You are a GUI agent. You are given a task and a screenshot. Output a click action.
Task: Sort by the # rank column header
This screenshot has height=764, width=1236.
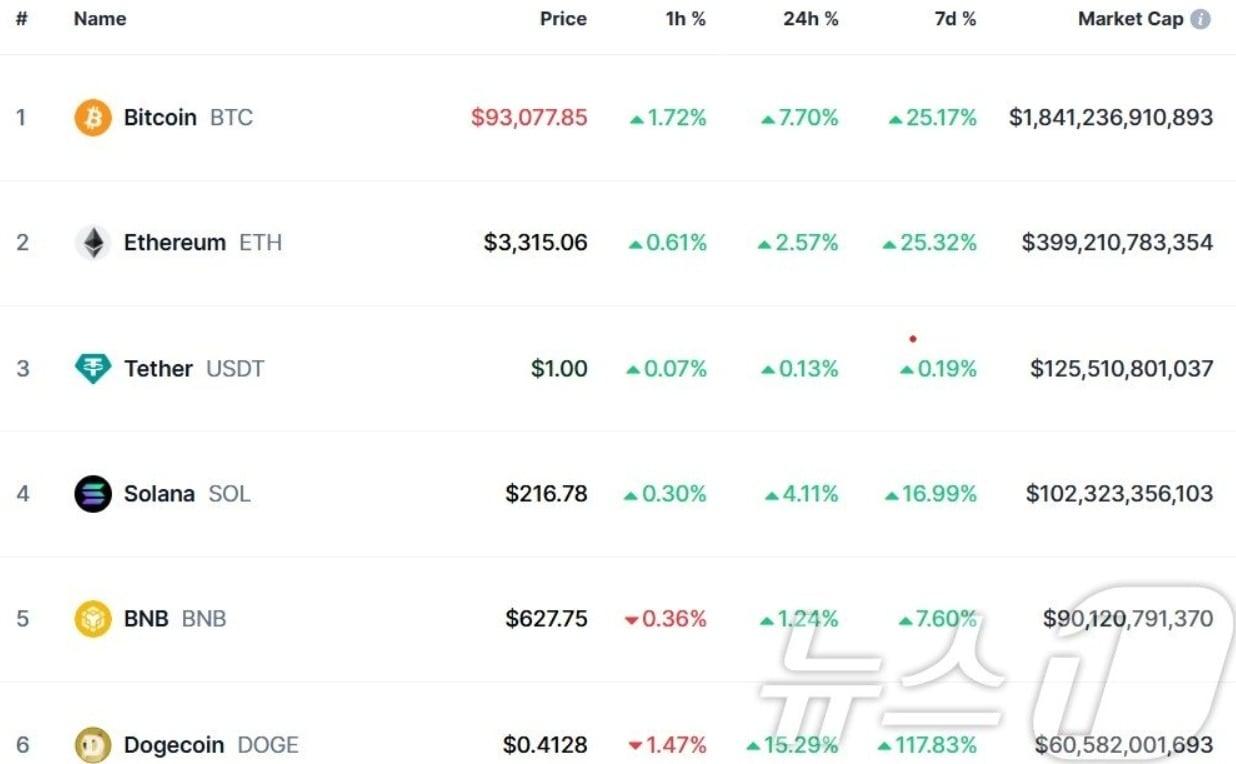(x=21, y=19)
